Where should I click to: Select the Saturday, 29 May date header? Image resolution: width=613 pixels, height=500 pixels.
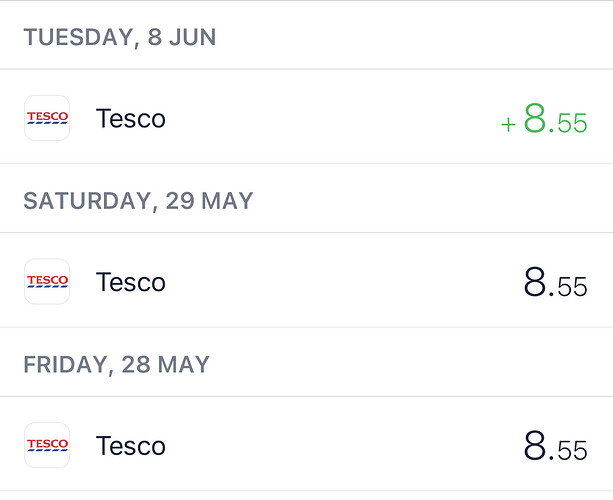138,201
